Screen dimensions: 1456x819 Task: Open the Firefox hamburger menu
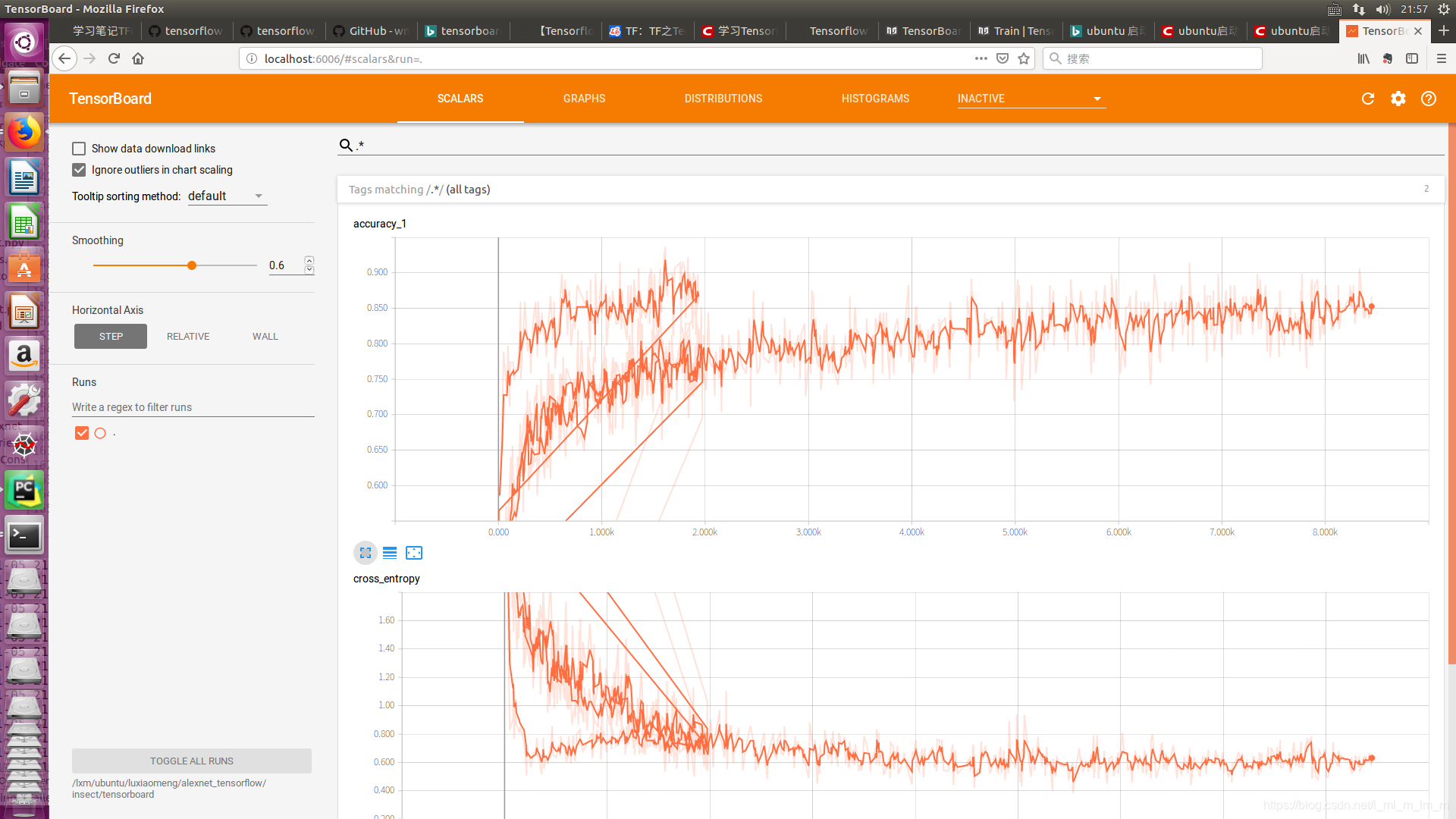1442,58
